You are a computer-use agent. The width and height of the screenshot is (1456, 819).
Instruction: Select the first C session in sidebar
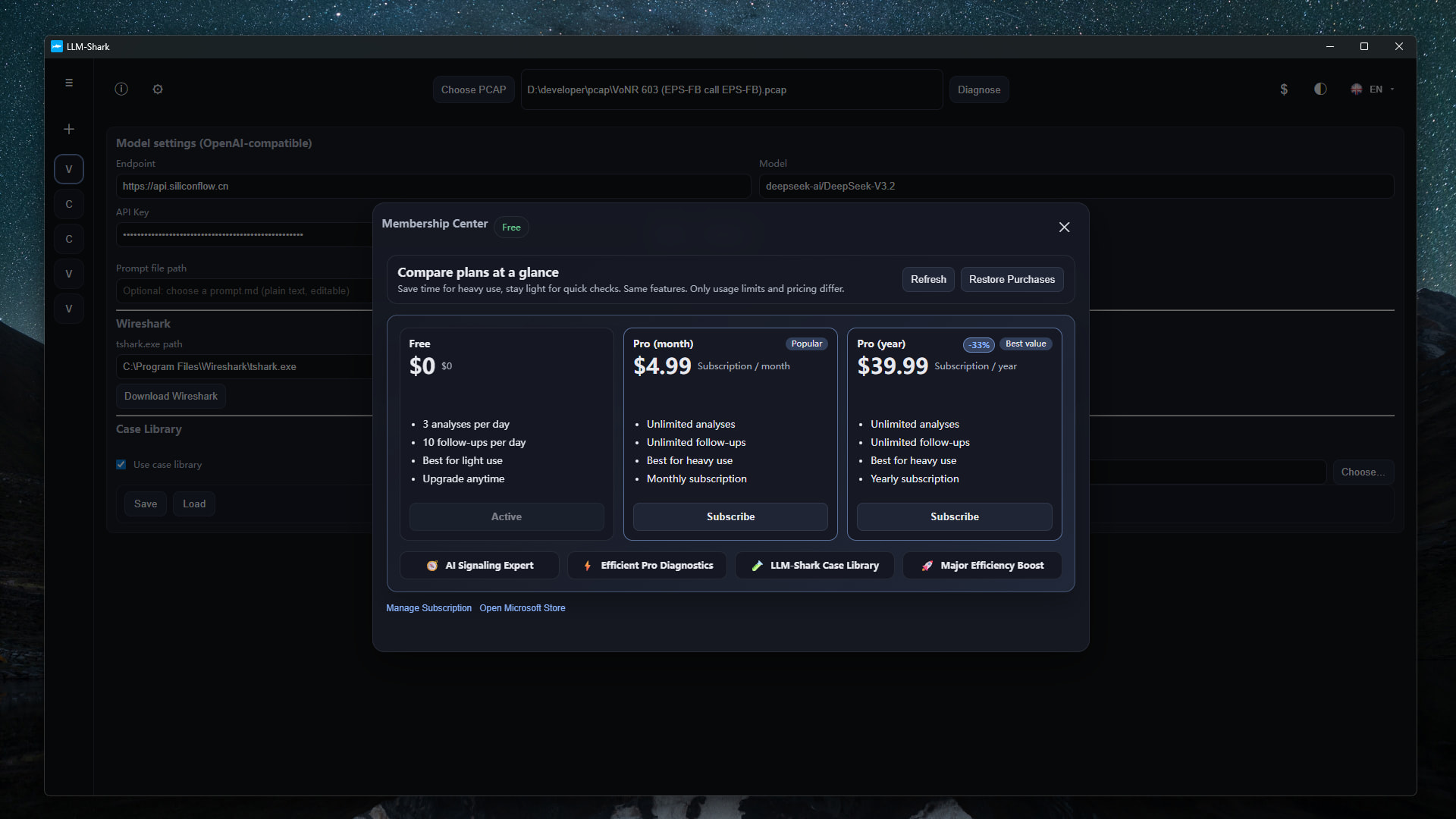pyautogui.click(x=69, y=204)
